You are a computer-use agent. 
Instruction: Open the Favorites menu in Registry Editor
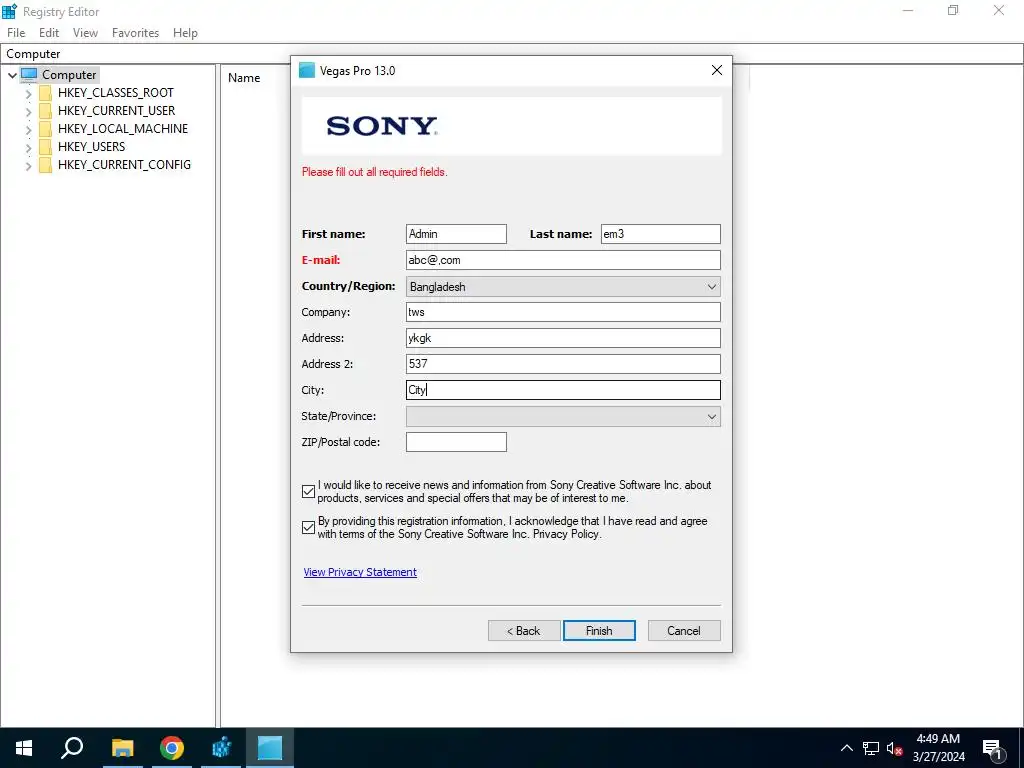(135, 33)
